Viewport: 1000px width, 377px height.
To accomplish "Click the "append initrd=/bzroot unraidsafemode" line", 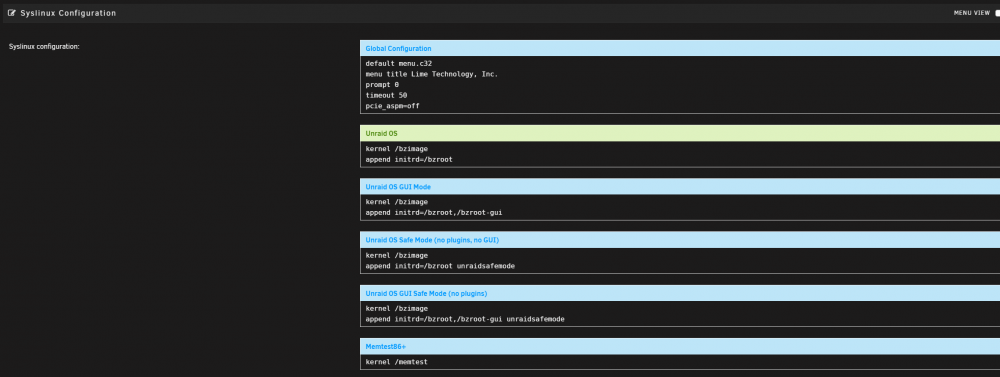I will point(440,266).
